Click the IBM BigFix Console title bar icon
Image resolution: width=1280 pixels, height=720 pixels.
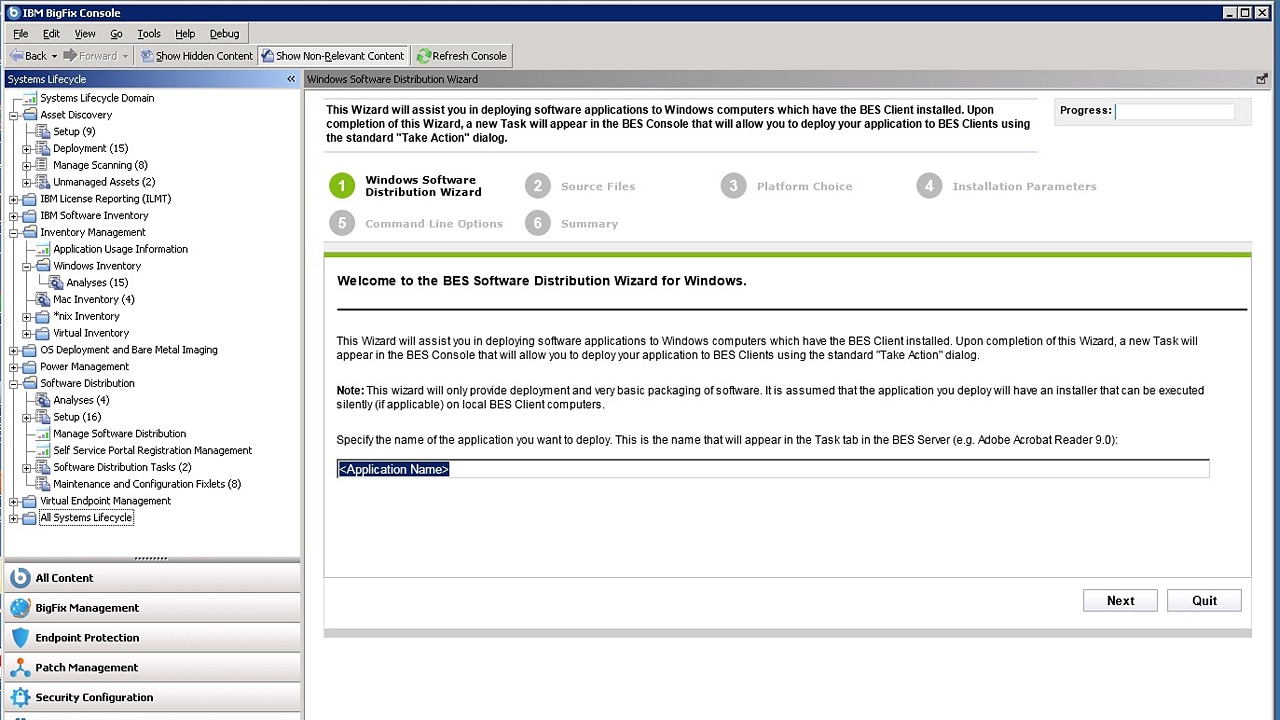(13, 13)
